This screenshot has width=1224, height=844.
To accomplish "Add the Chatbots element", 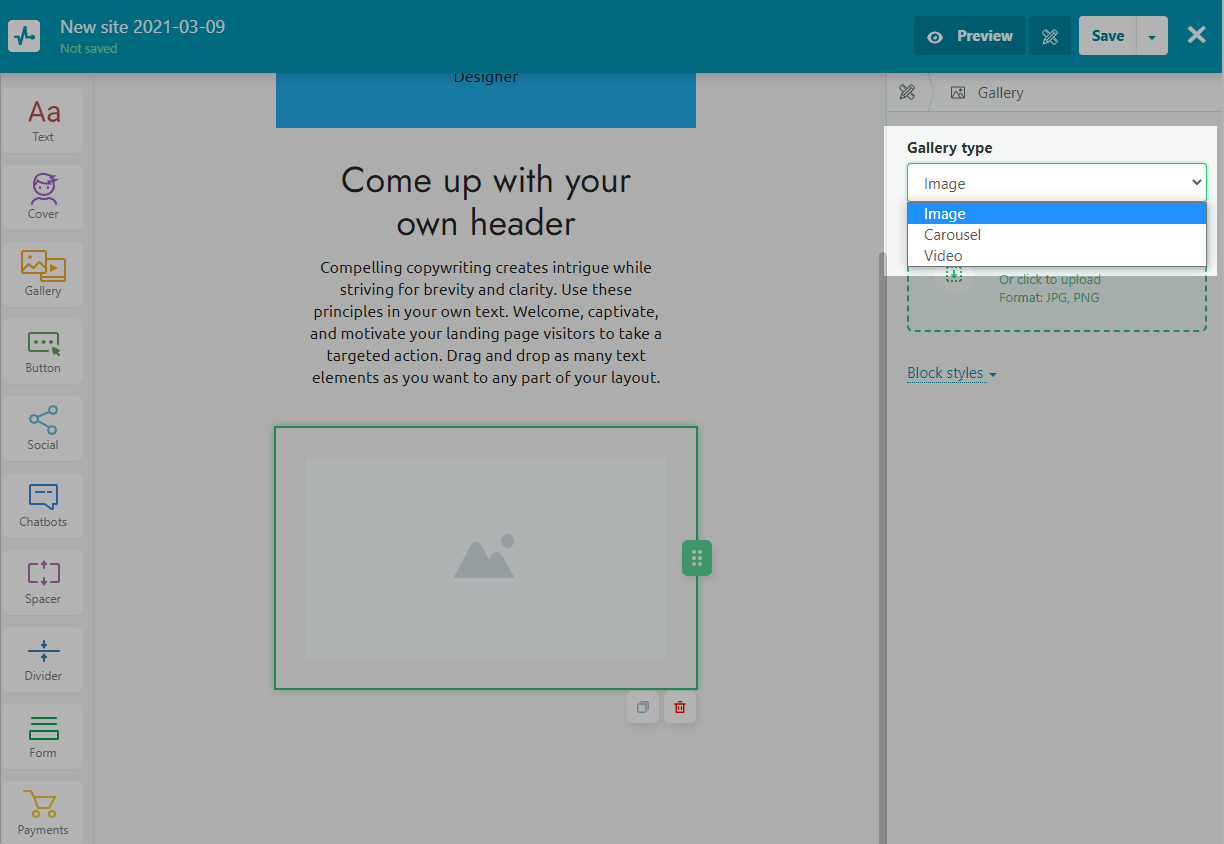I will (x=43, y=505).
